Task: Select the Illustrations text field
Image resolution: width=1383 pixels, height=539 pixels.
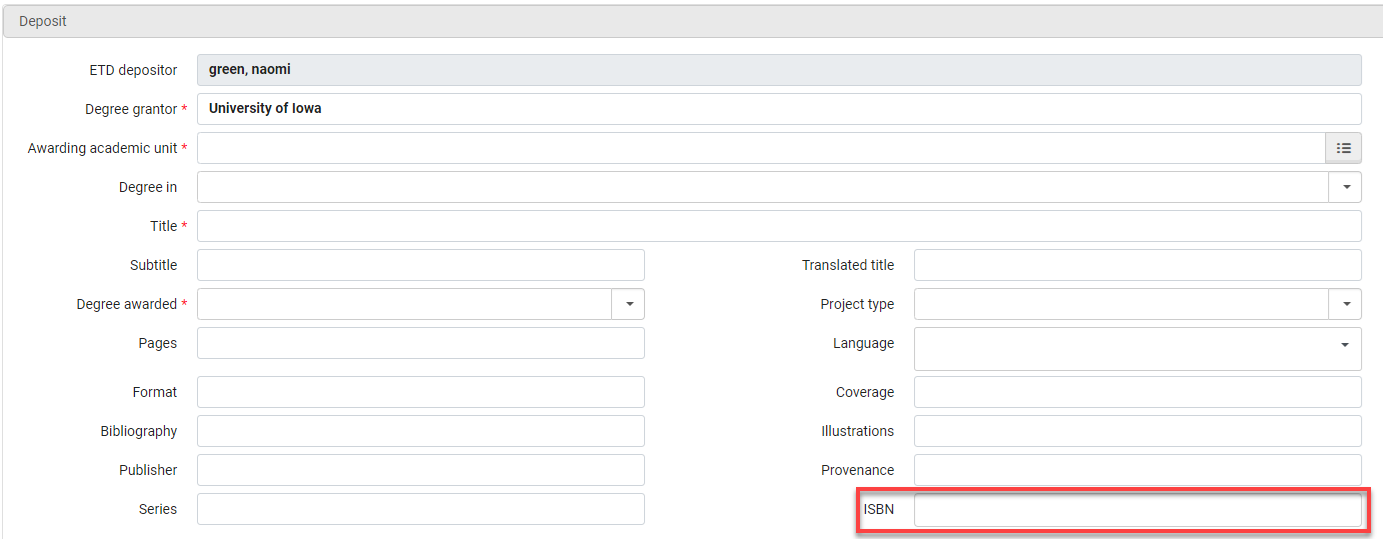Action: coord(1136,431)
